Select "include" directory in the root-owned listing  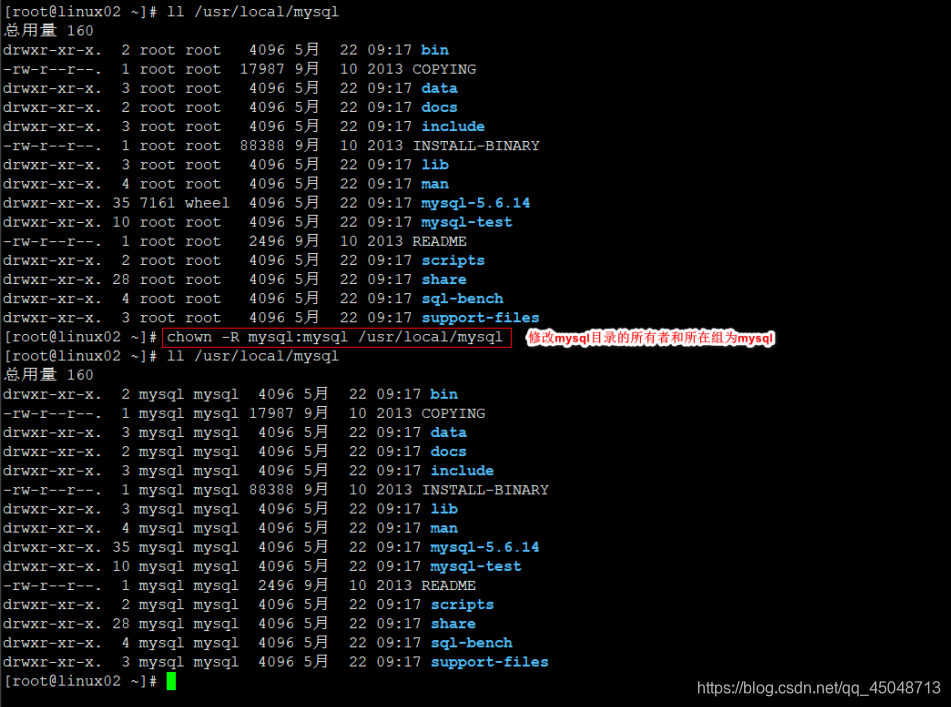453,127
